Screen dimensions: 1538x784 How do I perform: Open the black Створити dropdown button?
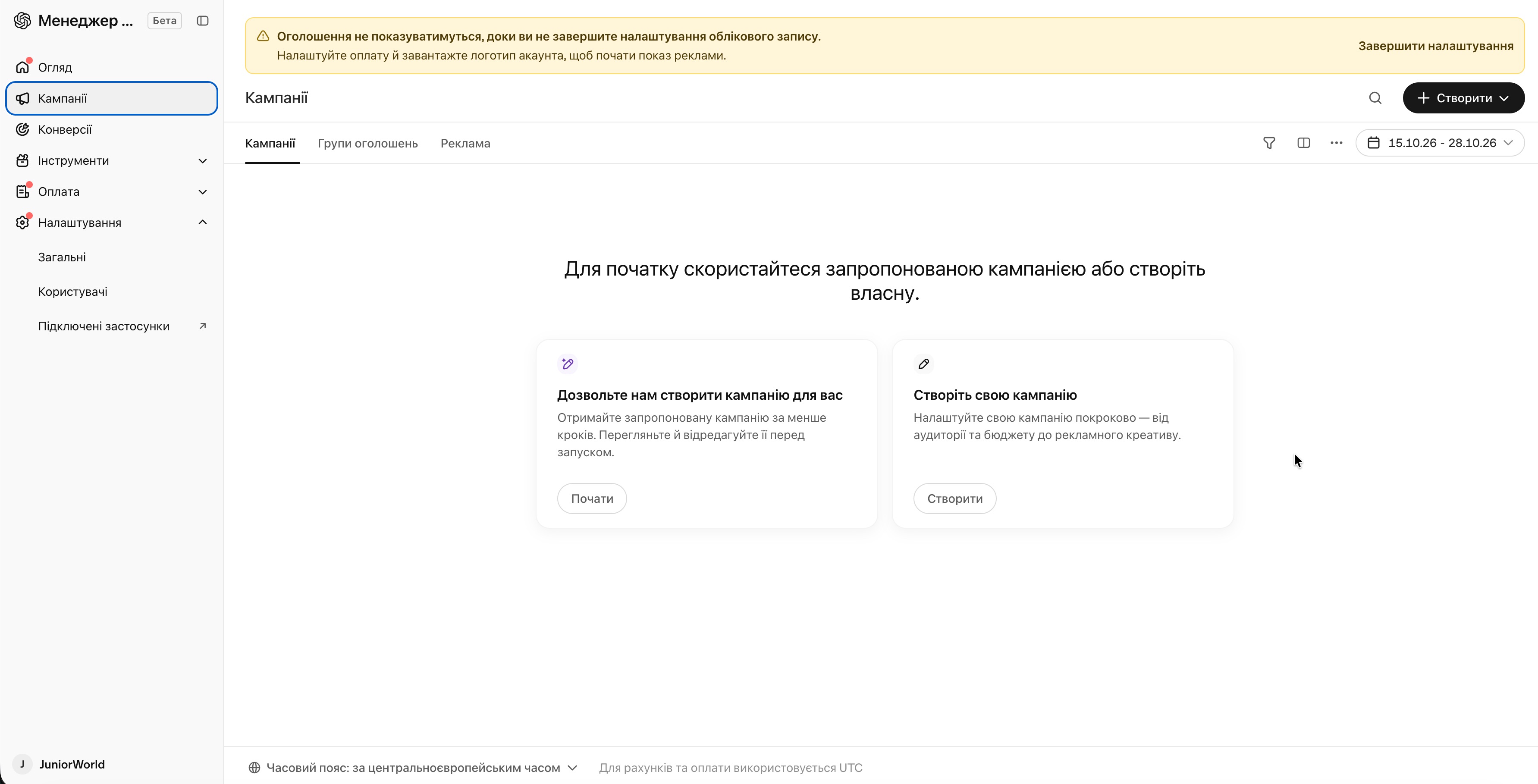click(1463, 98)
